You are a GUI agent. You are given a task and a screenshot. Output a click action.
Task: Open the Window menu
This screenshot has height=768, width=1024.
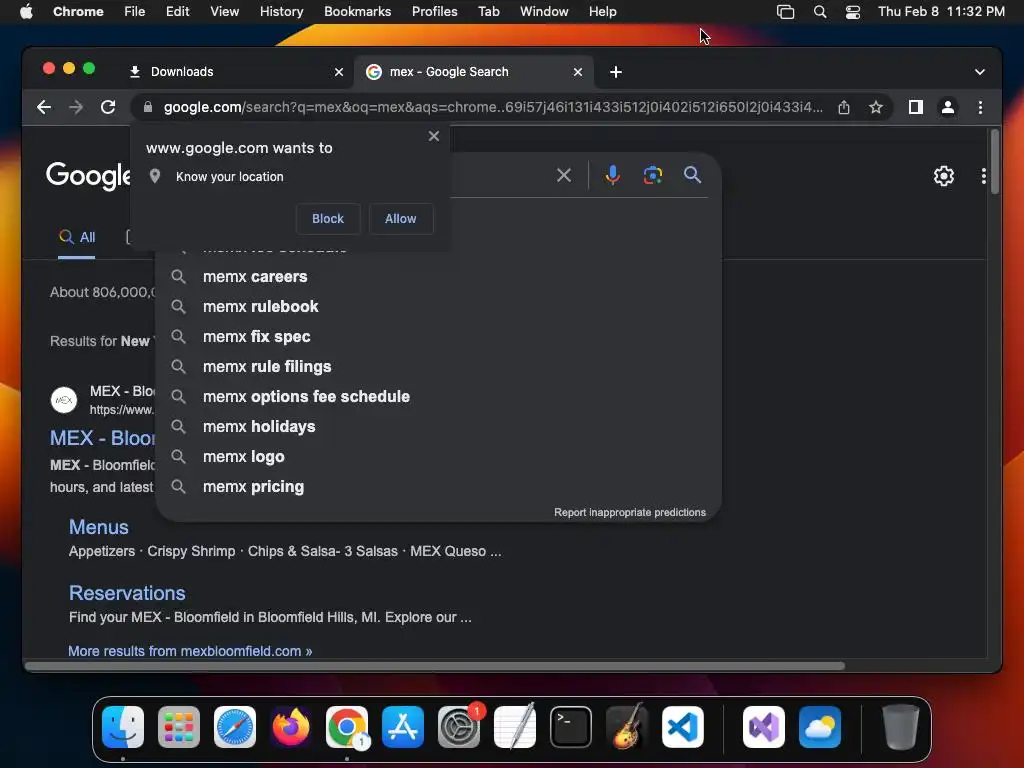[544, 12]
